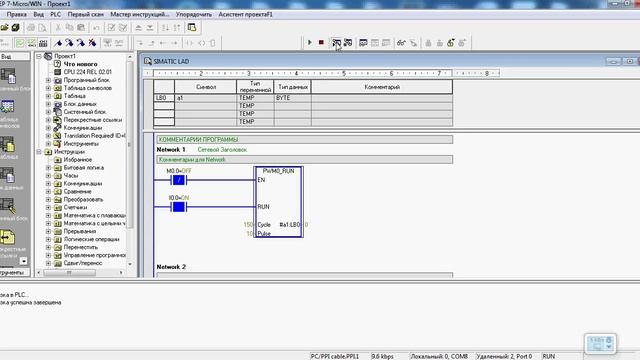The width and height of the screenshot is (640, 360).
Task: Expand Програмный блок tree node
Action: point(48,80)
